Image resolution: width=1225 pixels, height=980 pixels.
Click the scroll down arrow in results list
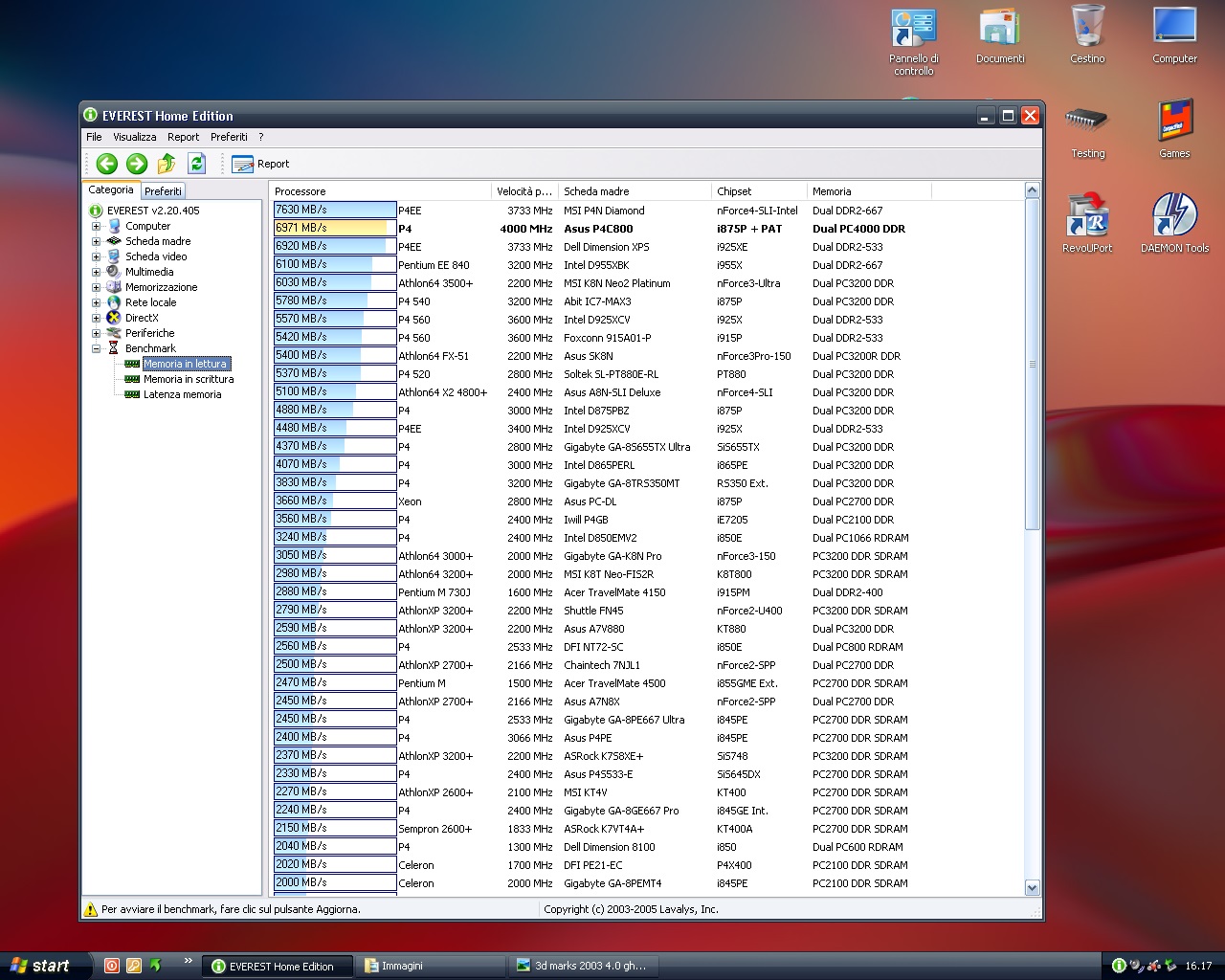point(1032,888)
